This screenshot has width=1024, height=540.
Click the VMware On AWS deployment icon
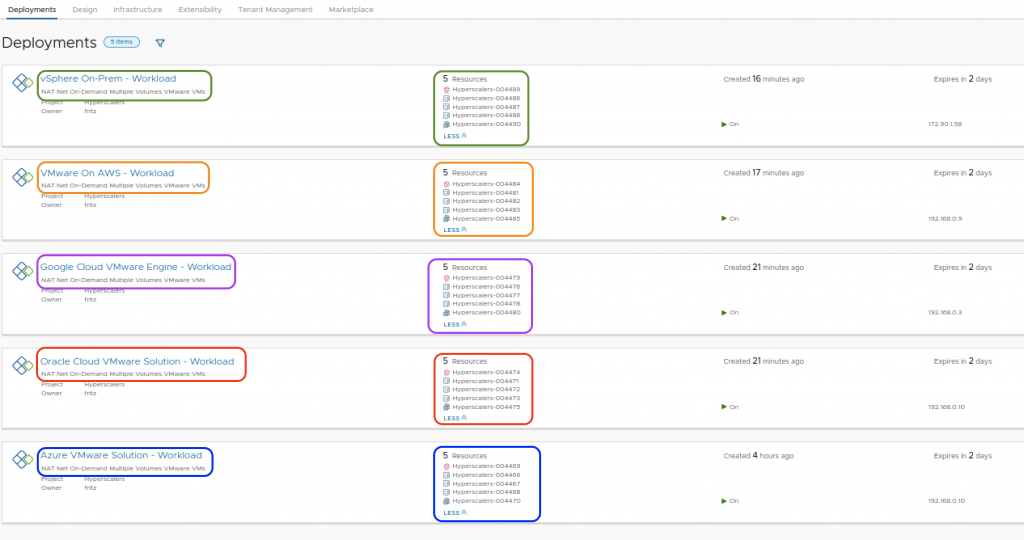pyautogui.click(x=22, y=177)
